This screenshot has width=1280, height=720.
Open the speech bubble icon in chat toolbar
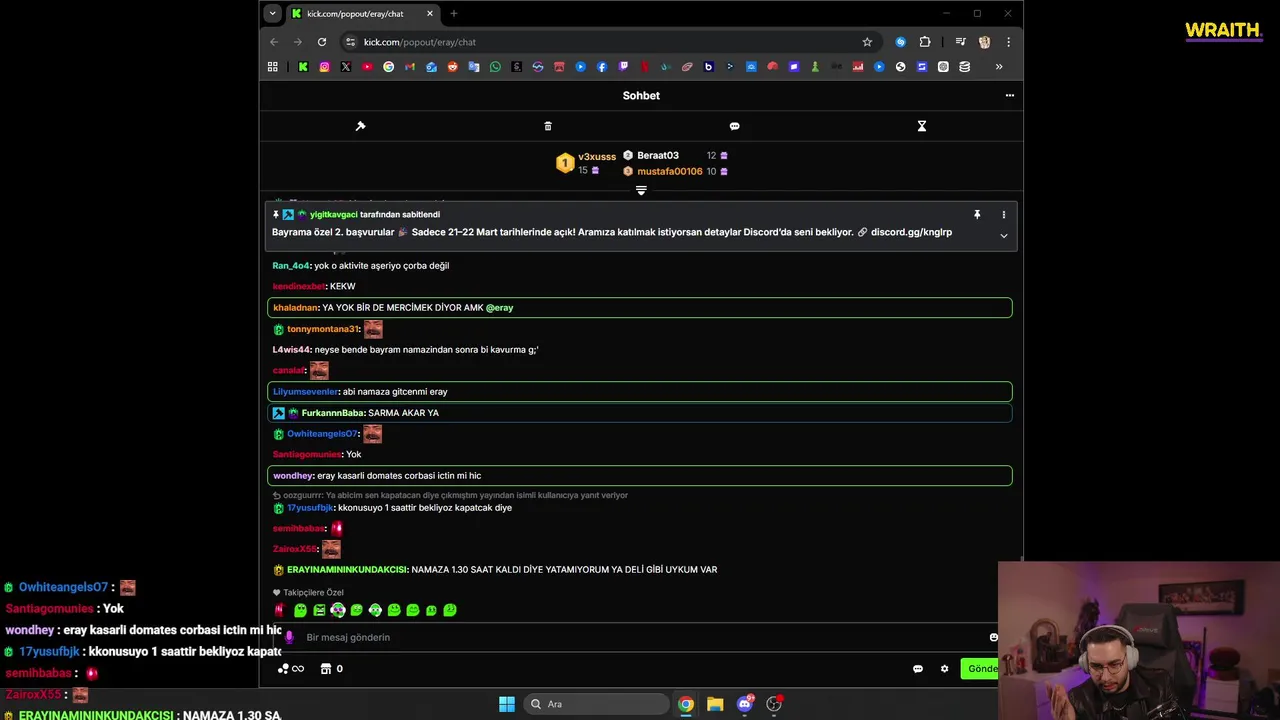tap(735, 126)
